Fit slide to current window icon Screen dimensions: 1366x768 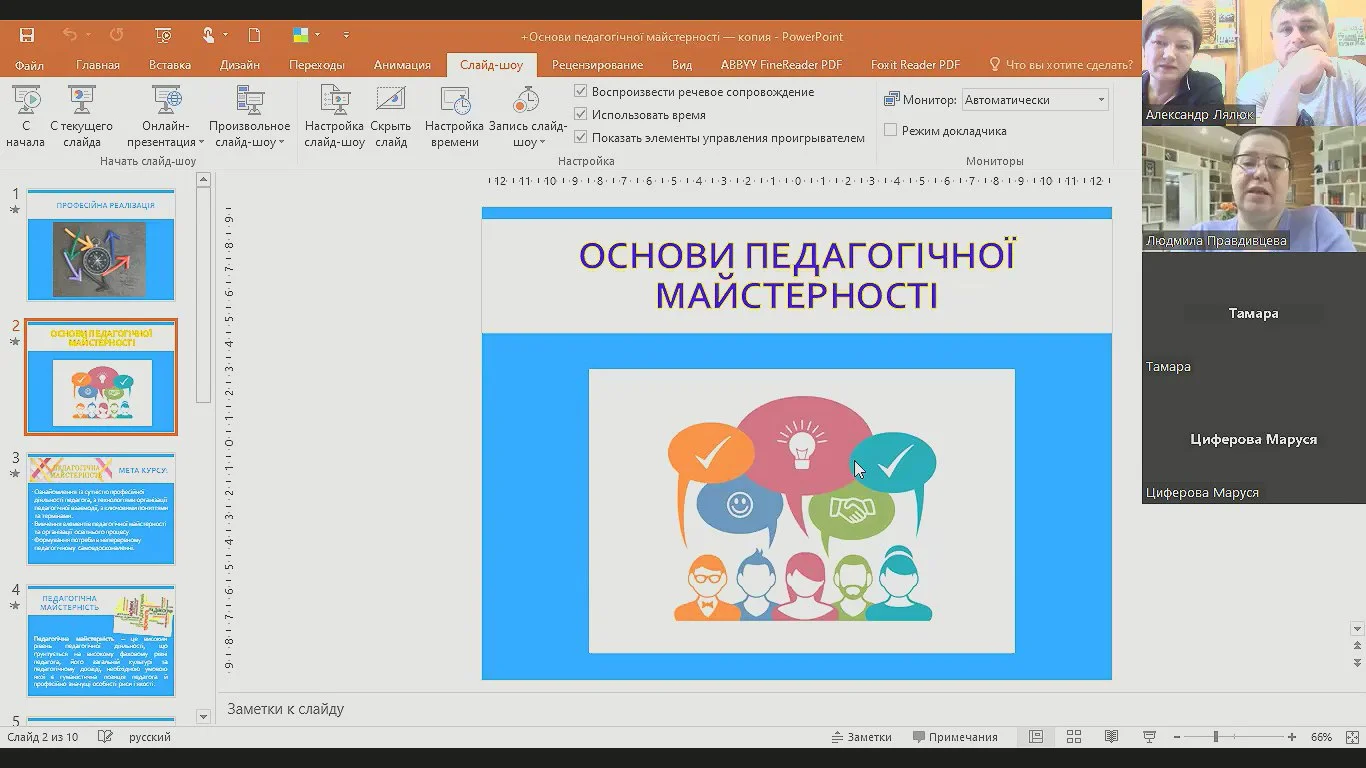(1352, 737)
